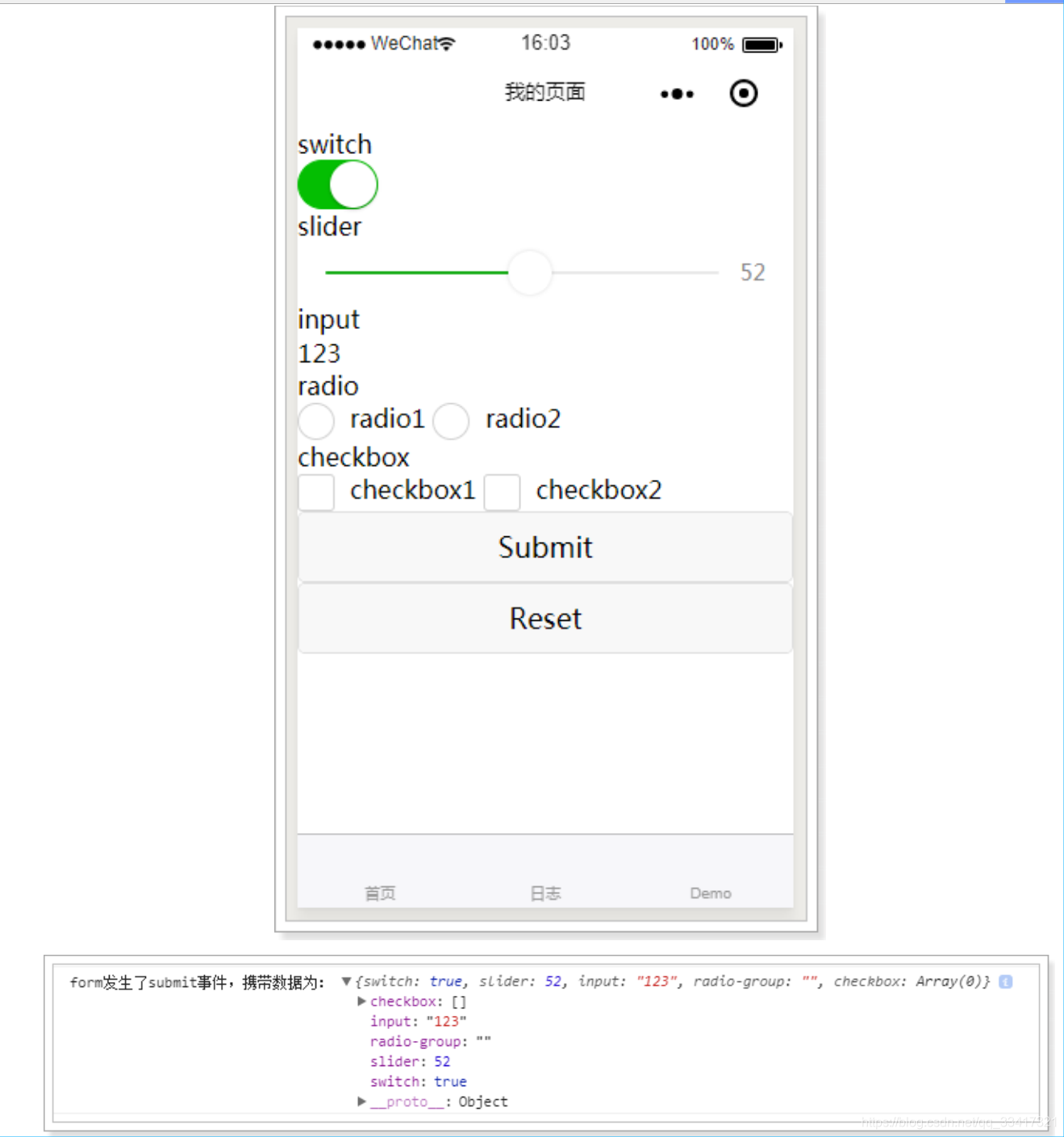
Task: Check the checkbox2 box
Action: click(502, 492)
